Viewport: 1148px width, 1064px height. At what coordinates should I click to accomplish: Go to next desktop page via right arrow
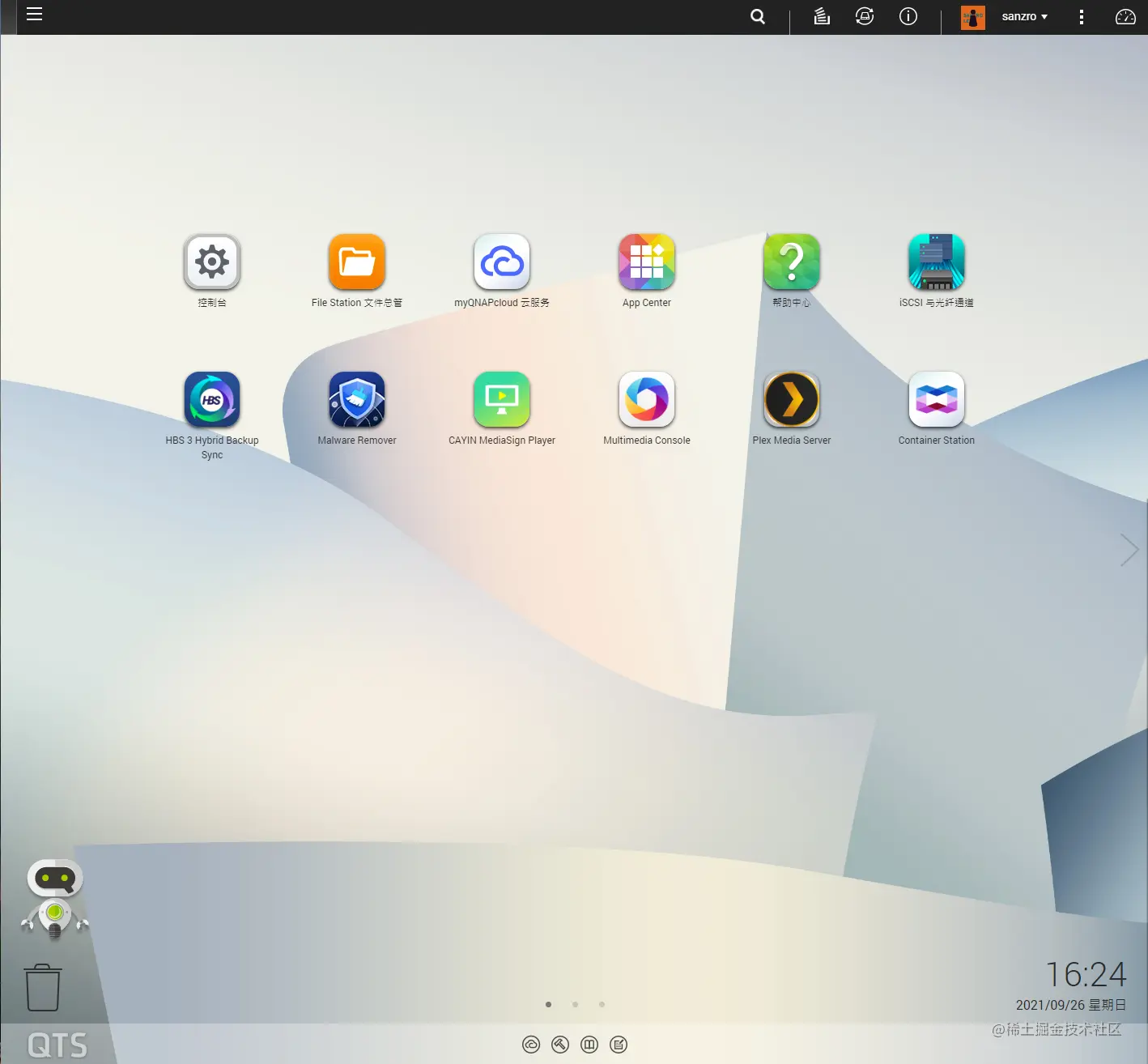(1129, 550)
